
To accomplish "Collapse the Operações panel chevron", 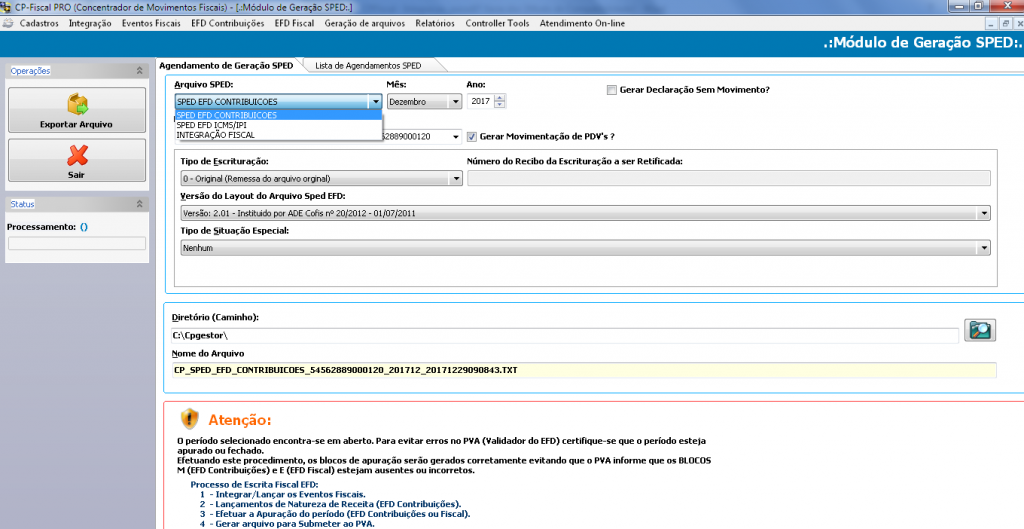I will [x=140, y=71].
